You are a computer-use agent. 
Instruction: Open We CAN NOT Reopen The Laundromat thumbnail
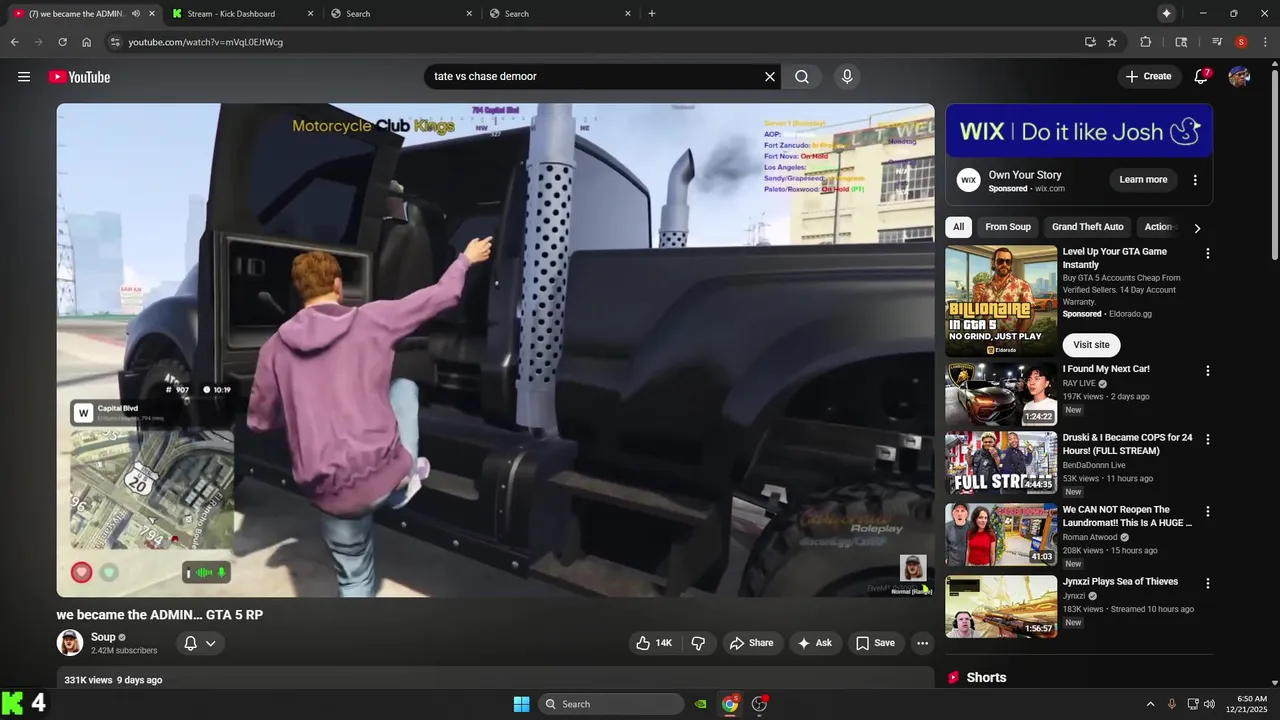(x=1001, y=534)
